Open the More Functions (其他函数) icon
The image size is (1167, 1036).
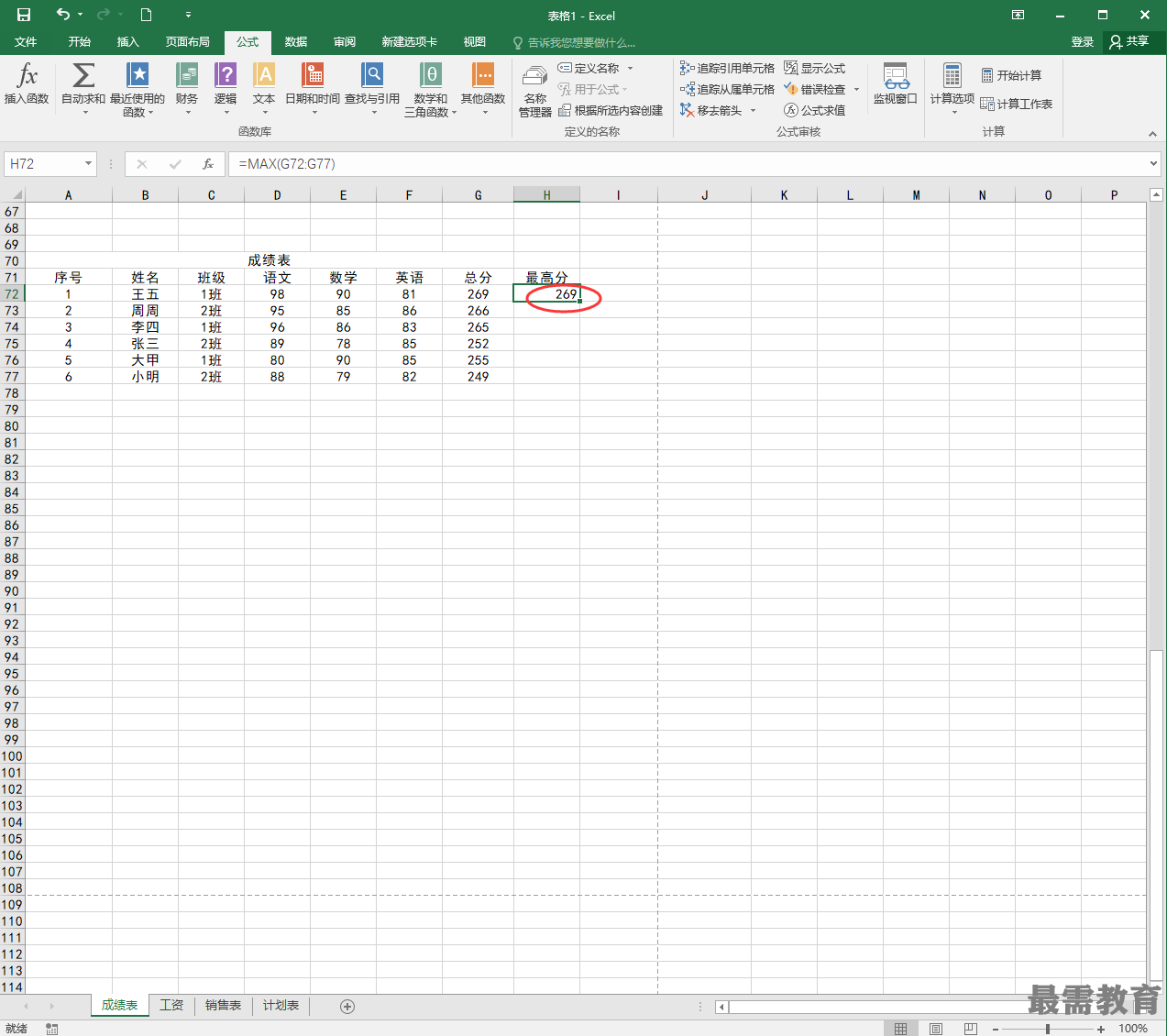(483, 76)
